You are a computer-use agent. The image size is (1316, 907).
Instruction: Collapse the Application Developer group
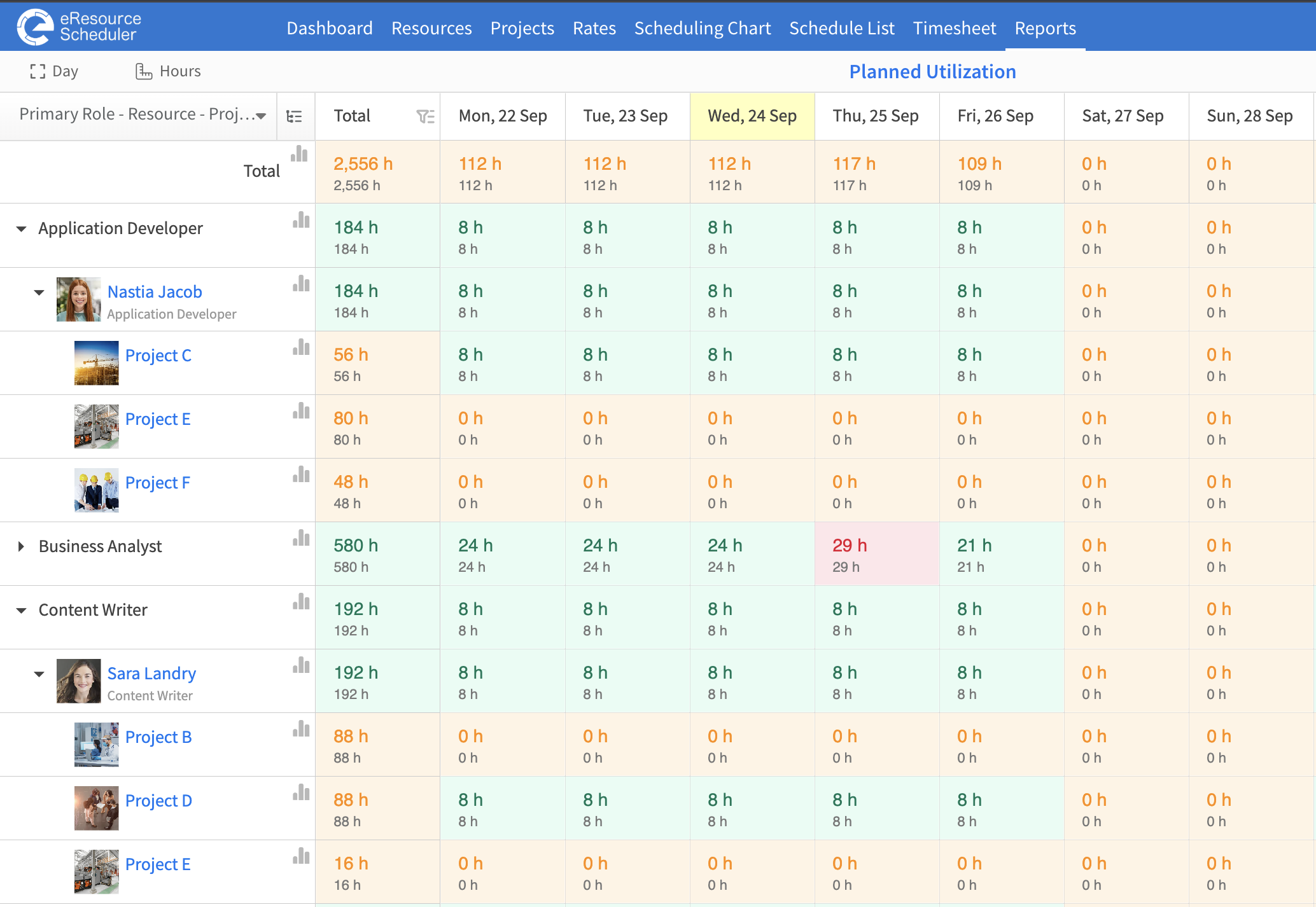(x=21, y=229)
